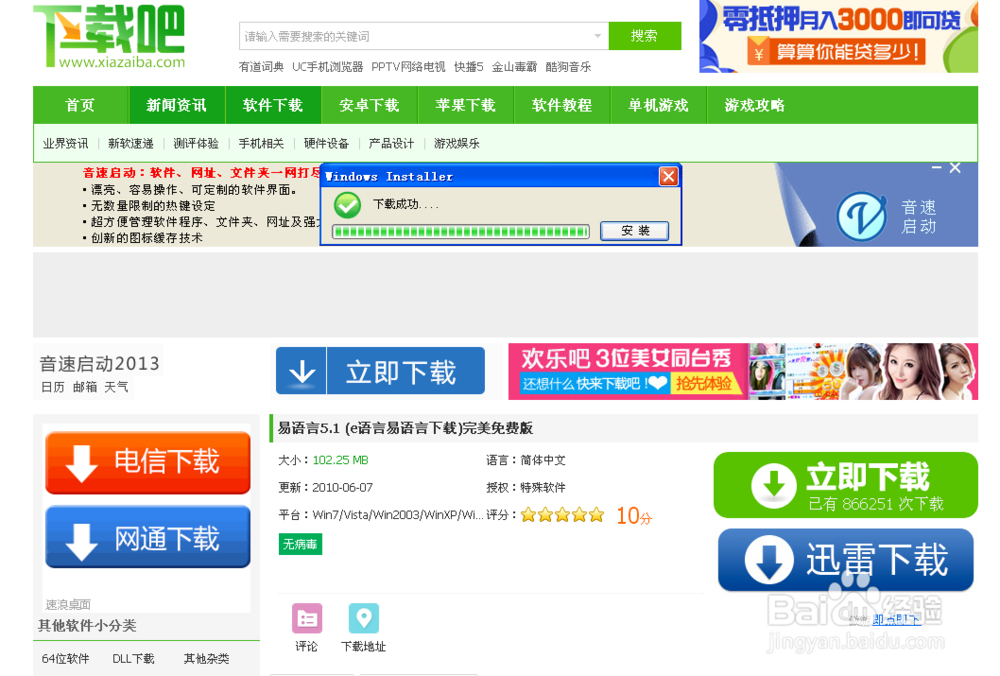Screen dimensions: 1000x676
Task: Click the 2010-06-07 update date
Action: 342,487
